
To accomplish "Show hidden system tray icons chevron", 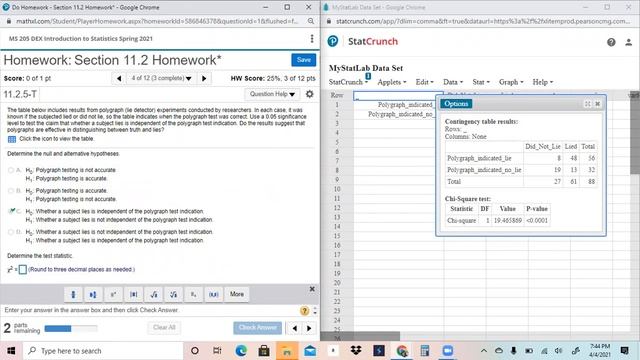I will [x=484, y=351].
